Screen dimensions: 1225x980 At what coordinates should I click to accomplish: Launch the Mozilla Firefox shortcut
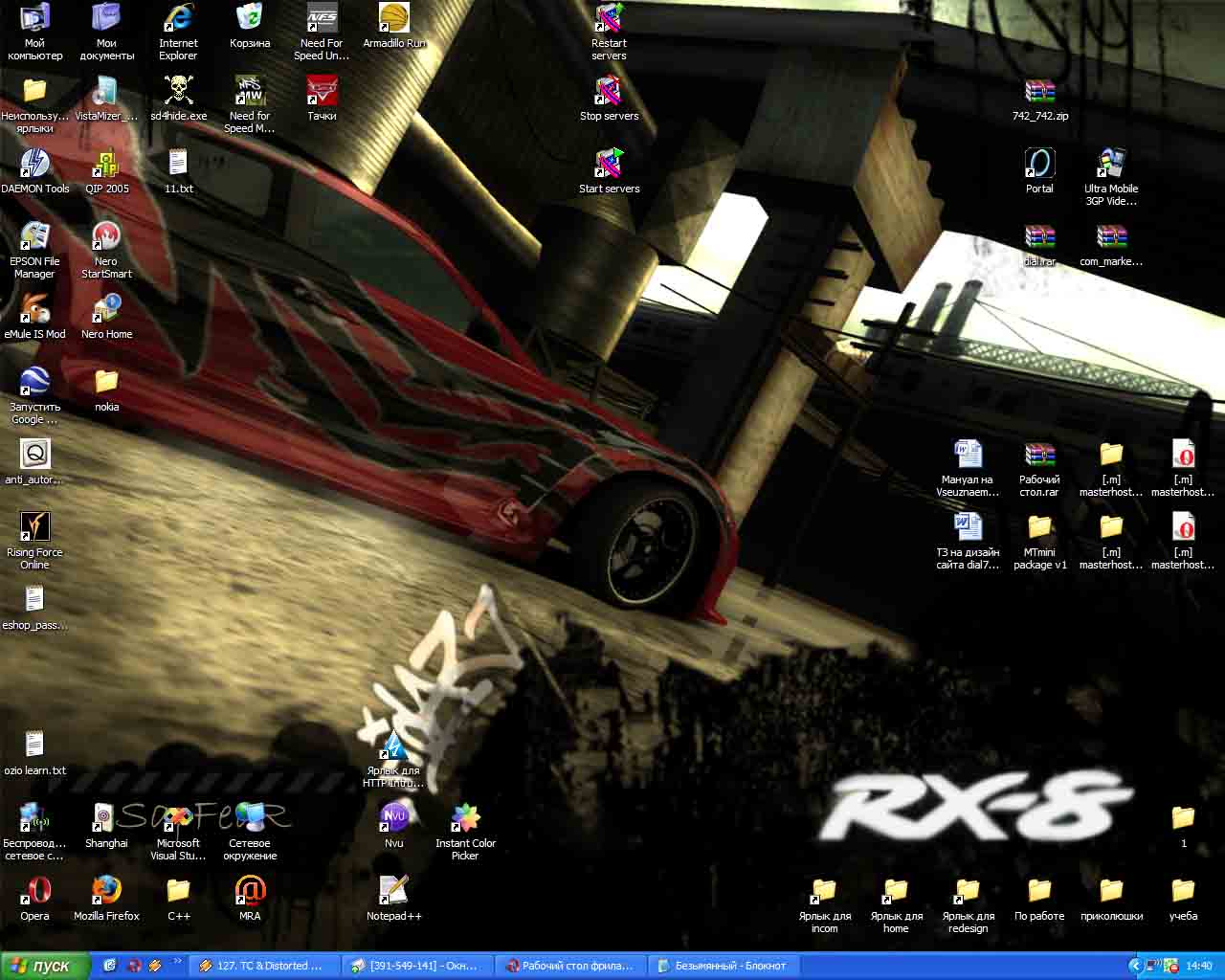[106, 900]
